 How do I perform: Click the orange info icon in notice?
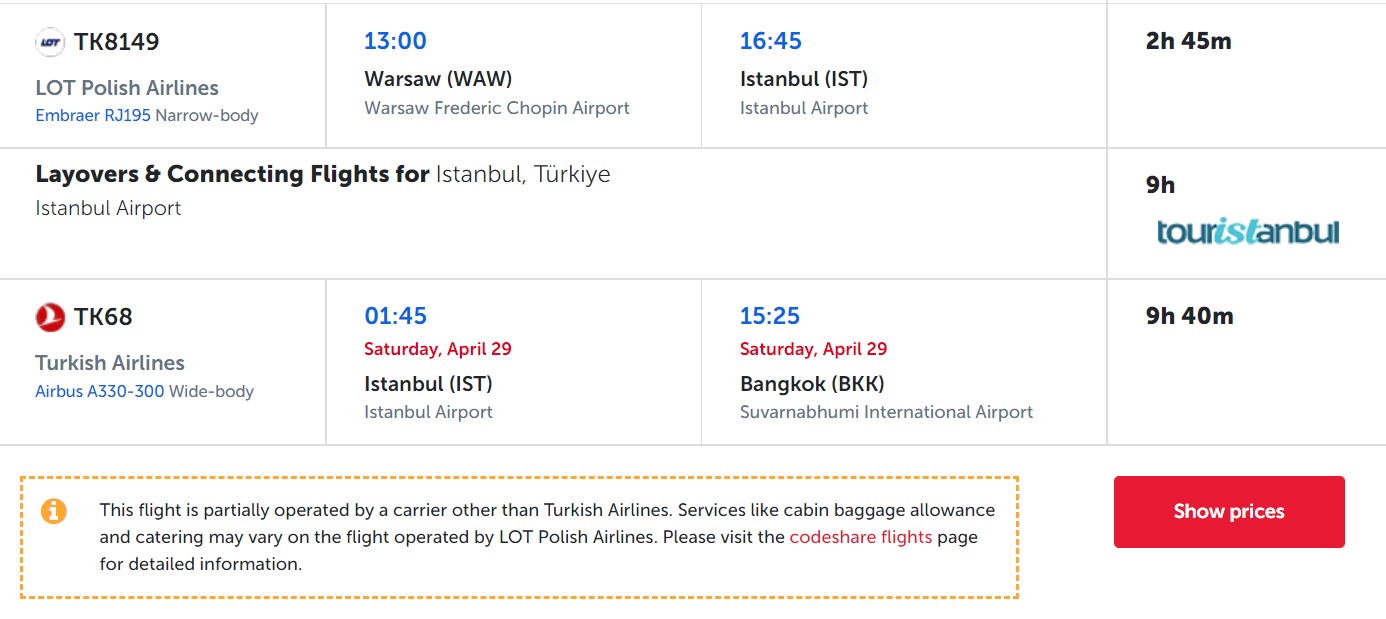[54, 511]
